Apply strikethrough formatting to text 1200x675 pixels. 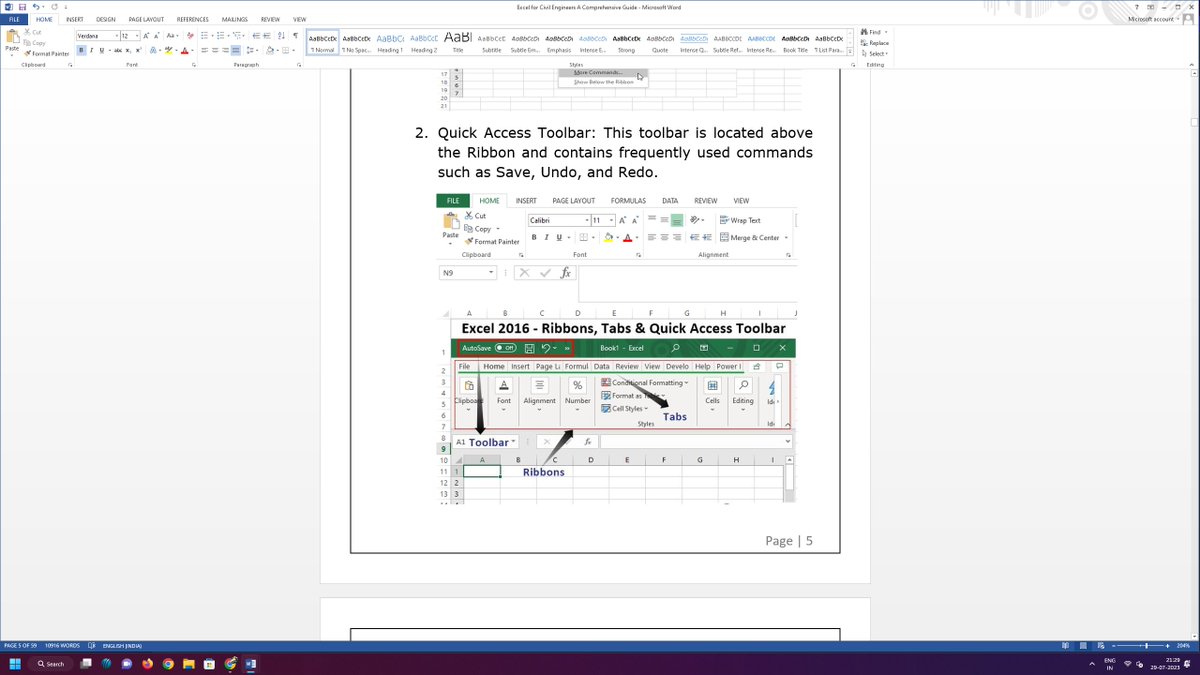pos(118,51)
